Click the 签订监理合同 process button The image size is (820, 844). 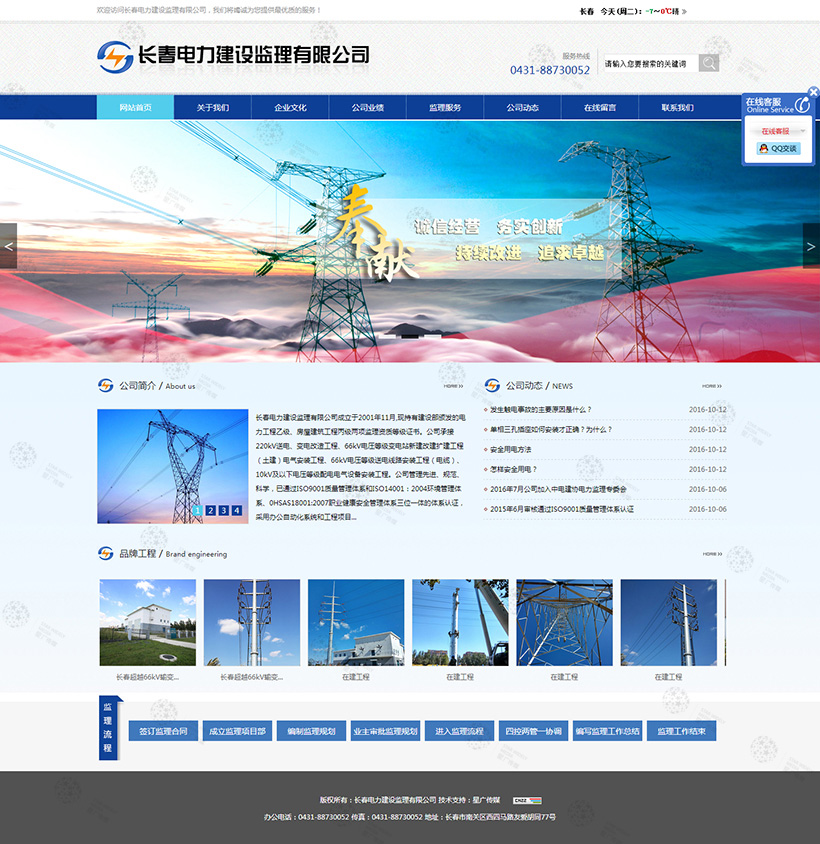[163, 731]
